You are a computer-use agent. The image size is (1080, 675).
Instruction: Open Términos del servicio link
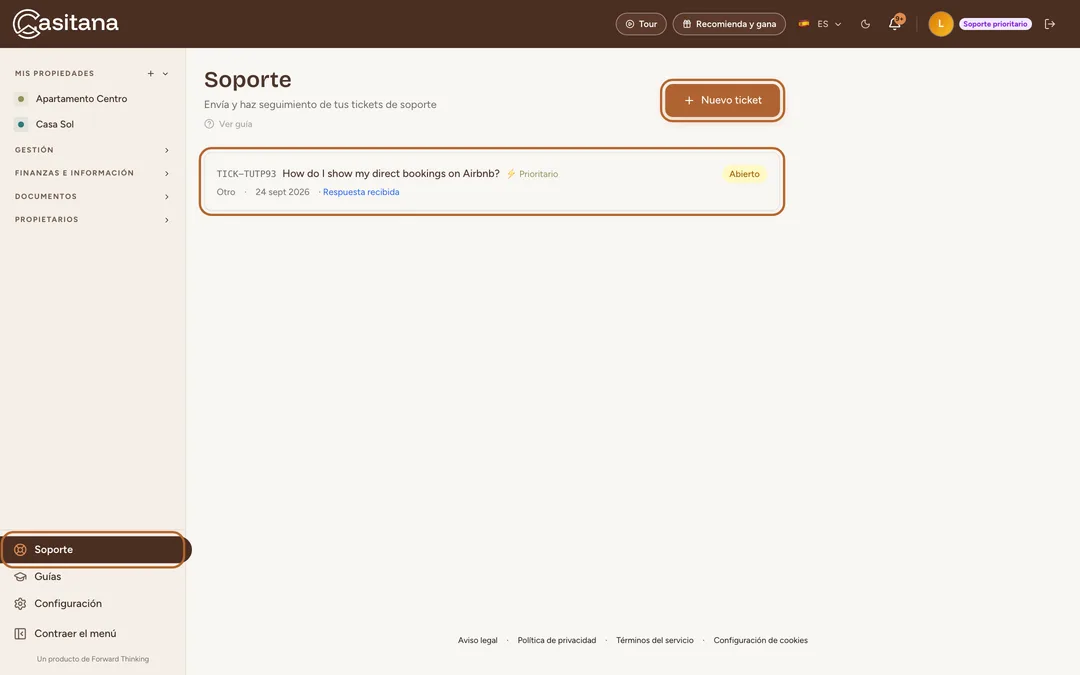(654, 641)
